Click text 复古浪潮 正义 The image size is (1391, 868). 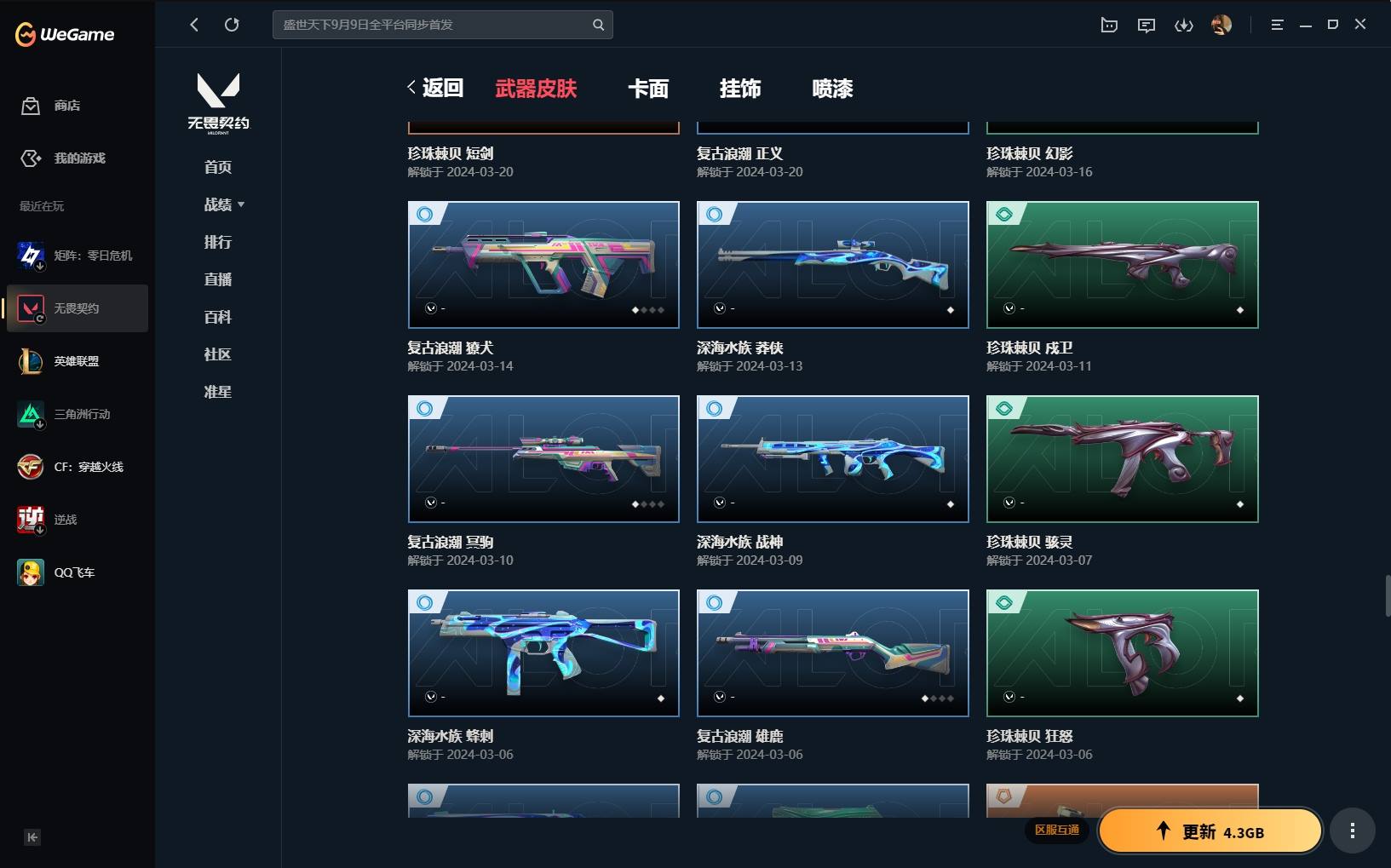tap(739, 153)
